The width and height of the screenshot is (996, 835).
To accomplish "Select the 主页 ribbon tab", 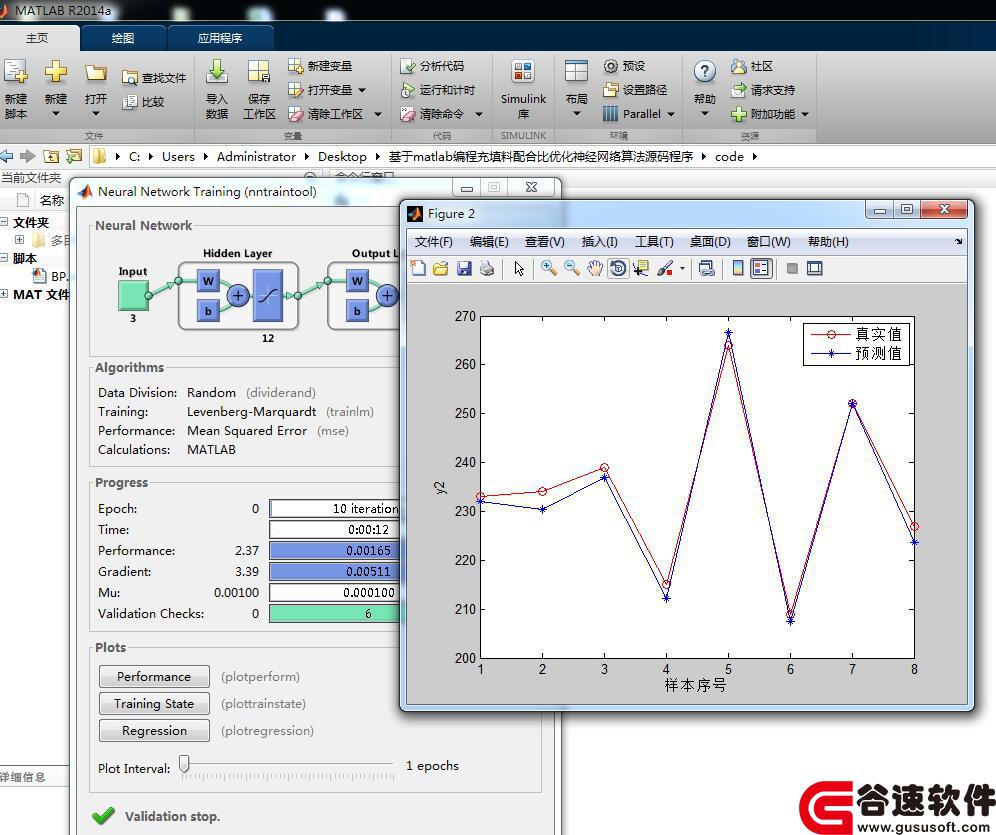I will click(37, 38).
